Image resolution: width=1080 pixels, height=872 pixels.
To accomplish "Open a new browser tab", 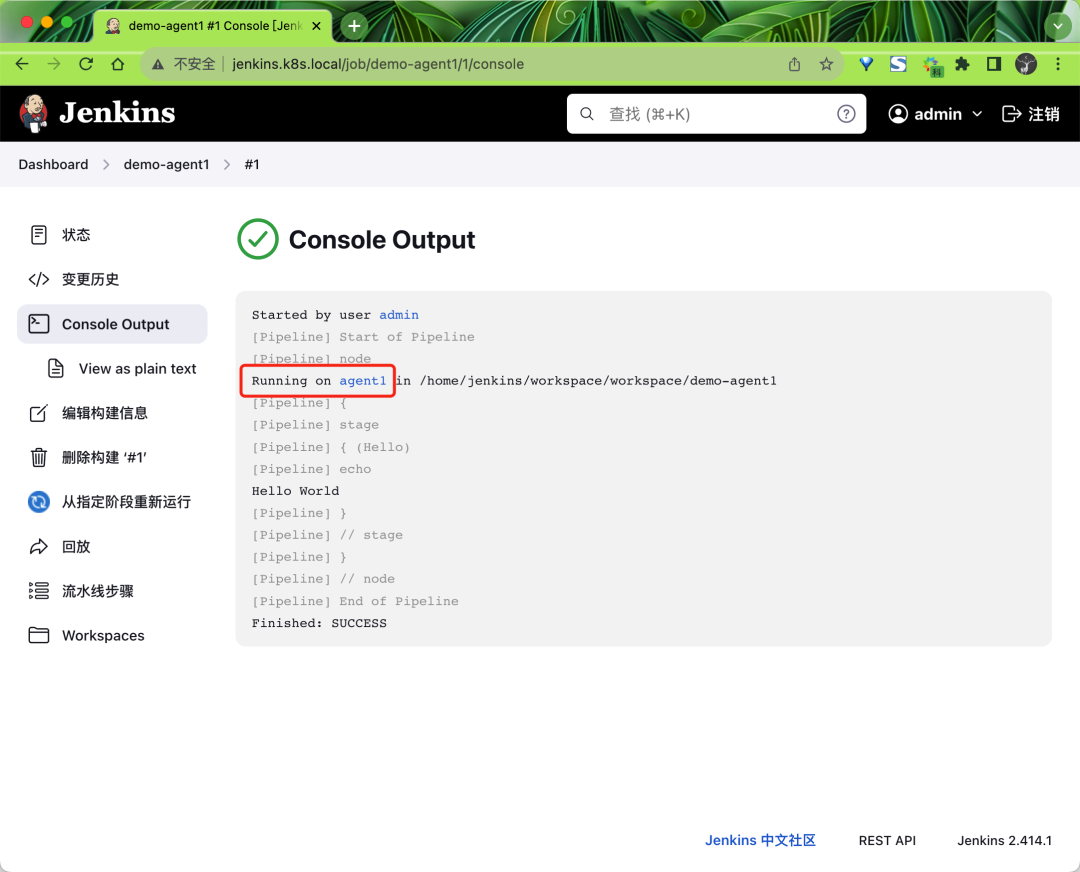I will 354,26.
